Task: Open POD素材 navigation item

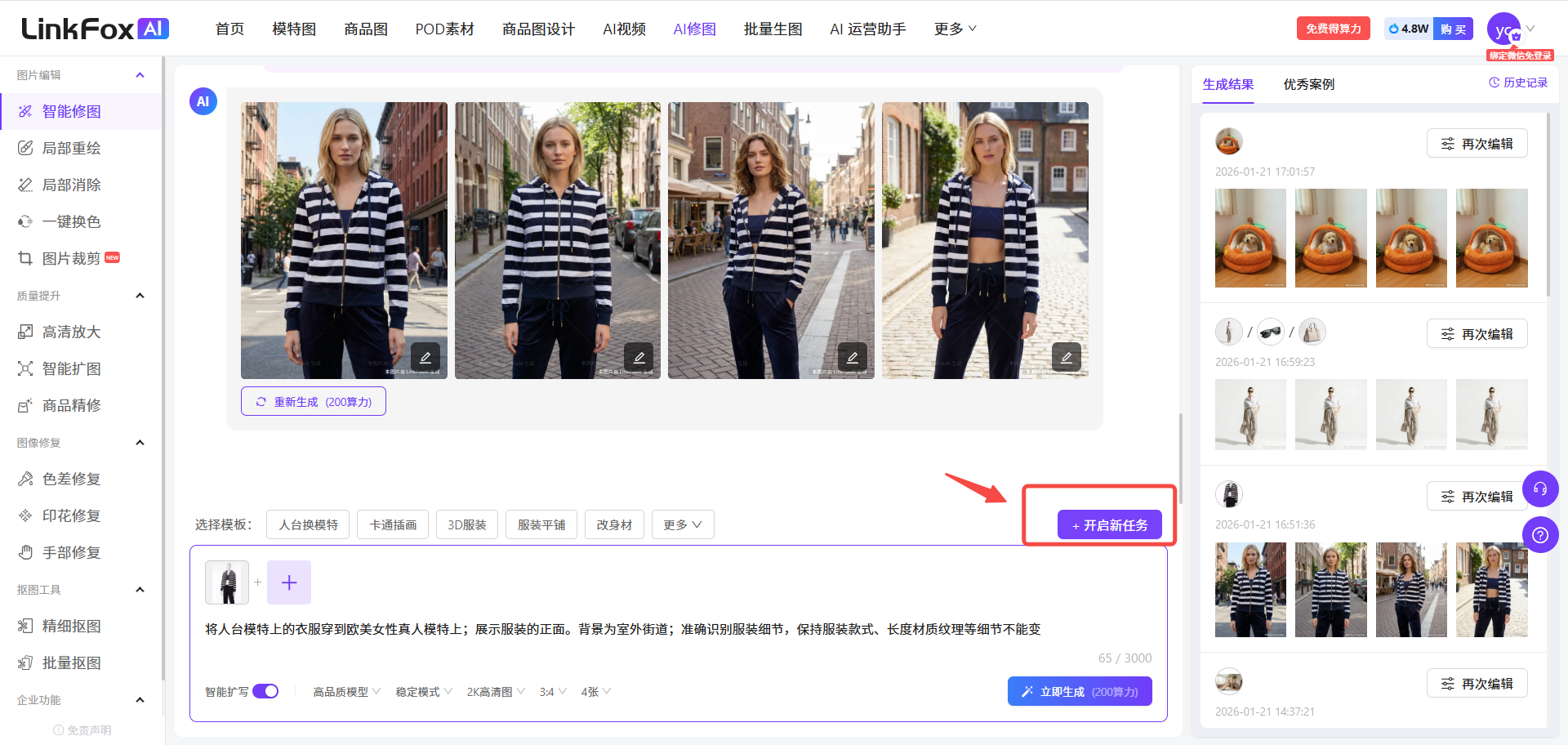Action: 444,29
